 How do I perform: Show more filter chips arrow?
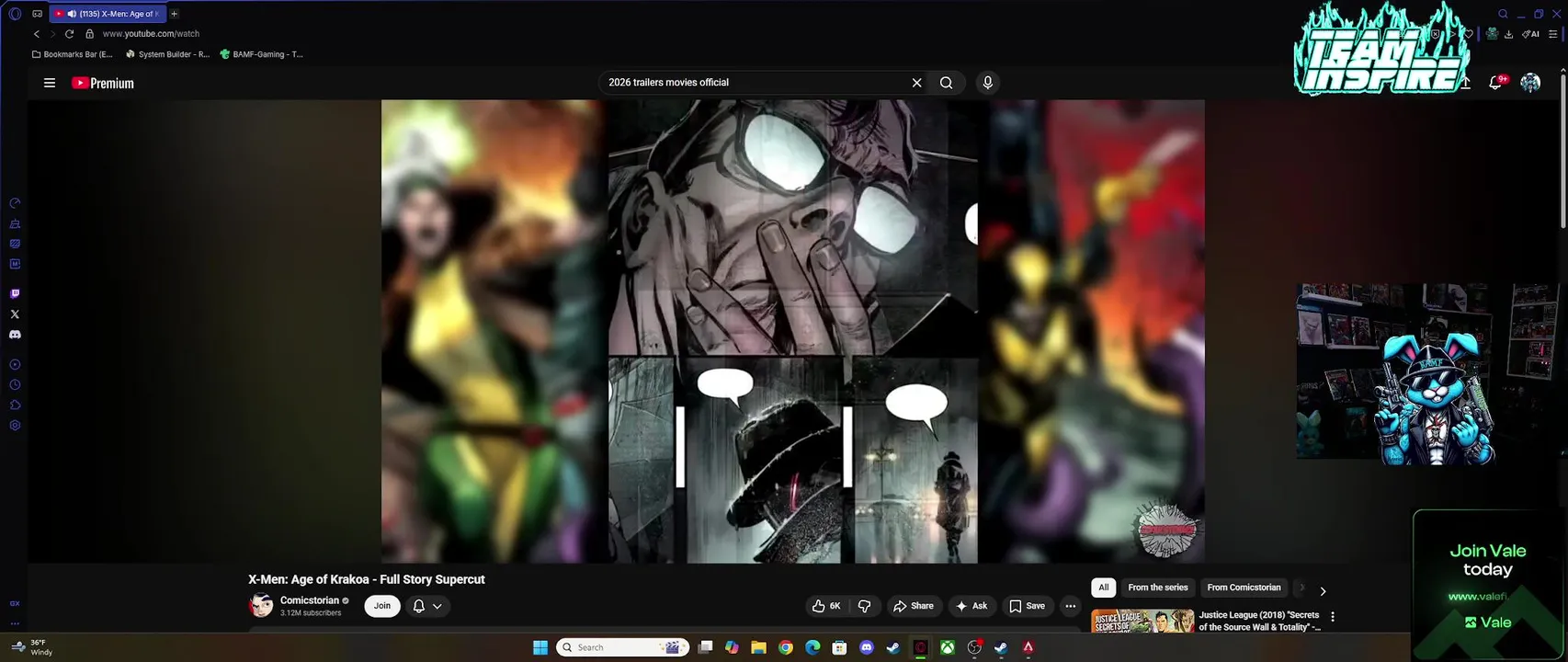tap(1323, 591)
